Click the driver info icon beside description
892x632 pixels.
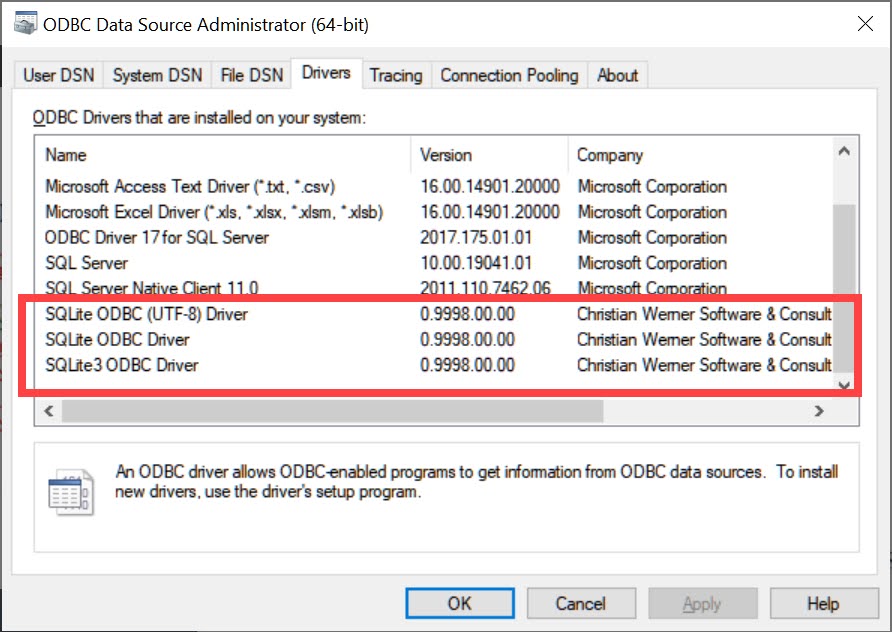click(x=71, y=492)
